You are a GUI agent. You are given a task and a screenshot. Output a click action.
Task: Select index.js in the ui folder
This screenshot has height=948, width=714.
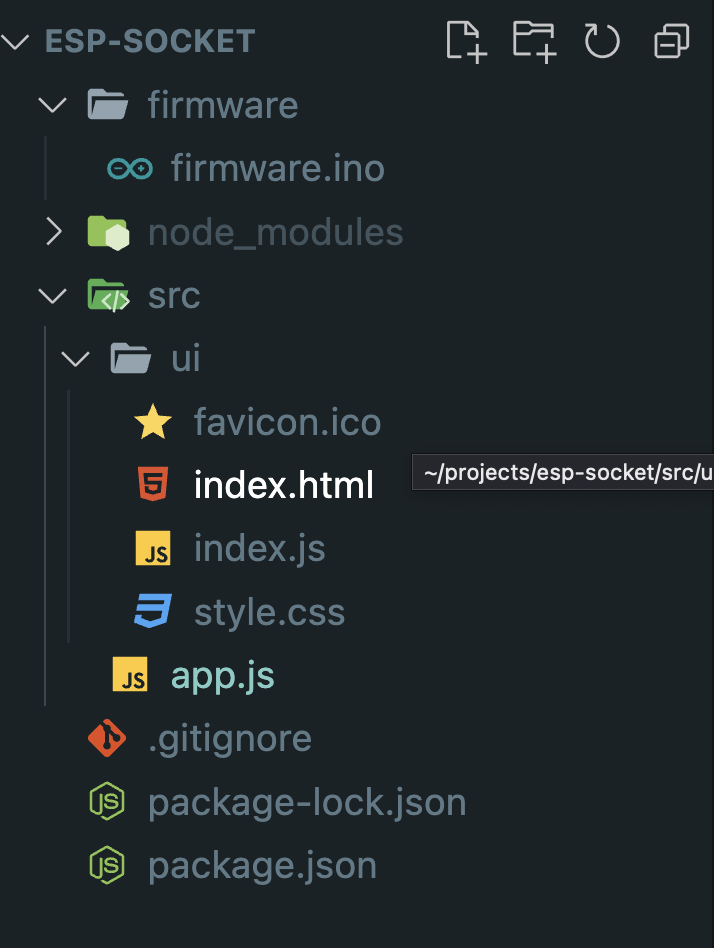point(259,549)
